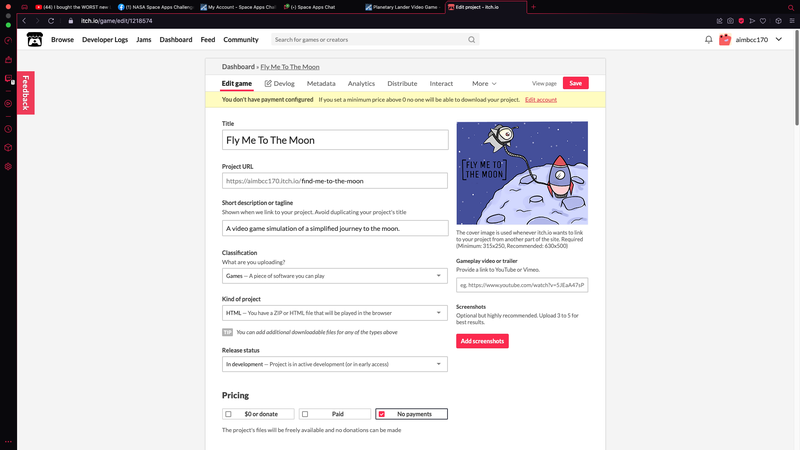Switch to the Distribute tab
The image size is (800, 450).
tap(402, 83)
